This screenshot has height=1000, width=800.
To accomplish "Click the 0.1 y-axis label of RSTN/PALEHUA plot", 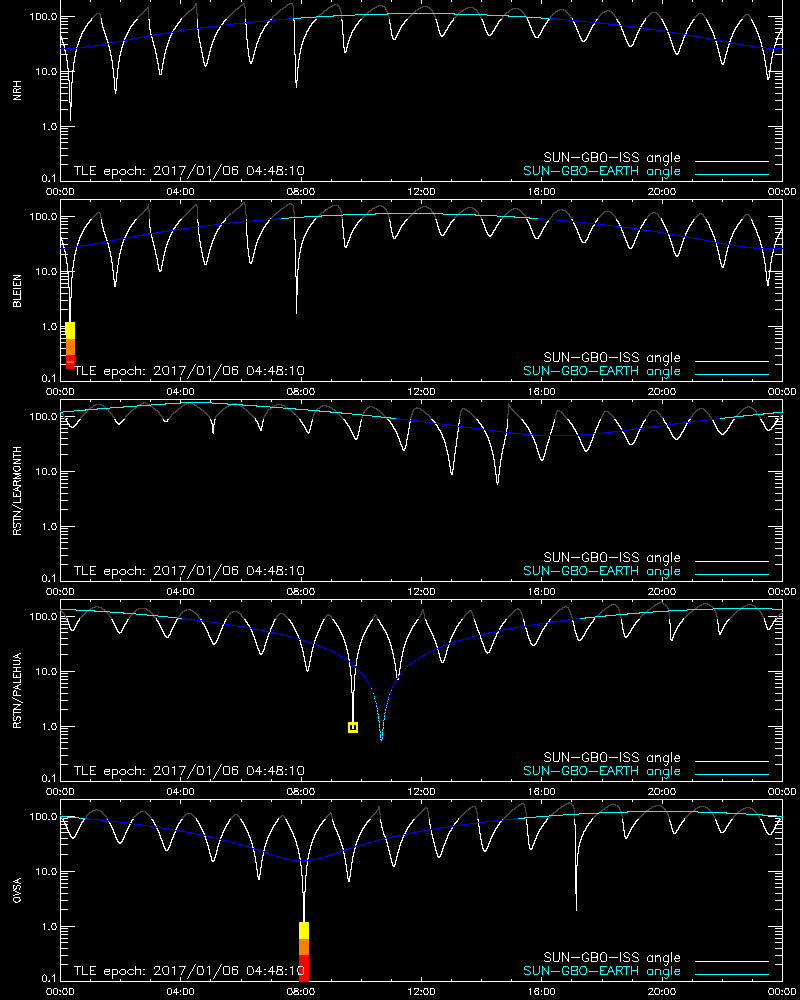I will pos(48,777).
